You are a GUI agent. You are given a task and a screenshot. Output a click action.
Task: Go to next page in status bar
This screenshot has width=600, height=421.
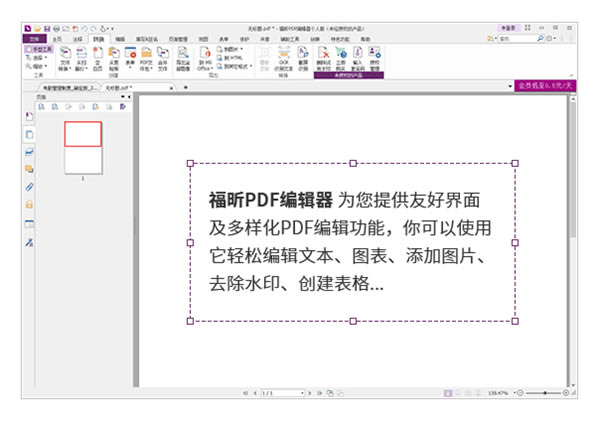tap(310, 393)
